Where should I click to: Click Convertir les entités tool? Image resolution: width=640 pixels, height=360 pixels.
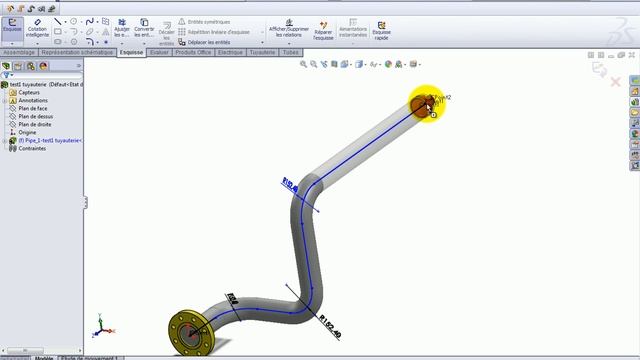coord(144,28)
